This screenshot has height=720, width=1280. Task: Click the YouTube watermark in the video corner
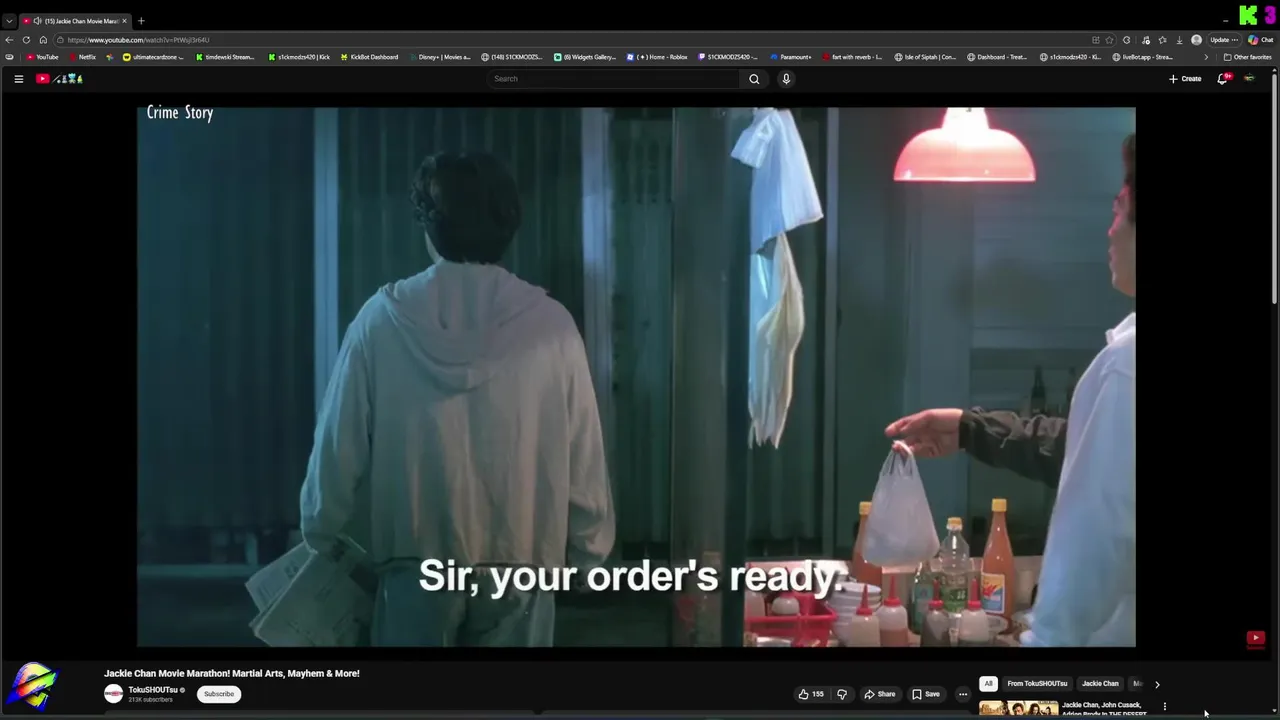click(1256, 638)
